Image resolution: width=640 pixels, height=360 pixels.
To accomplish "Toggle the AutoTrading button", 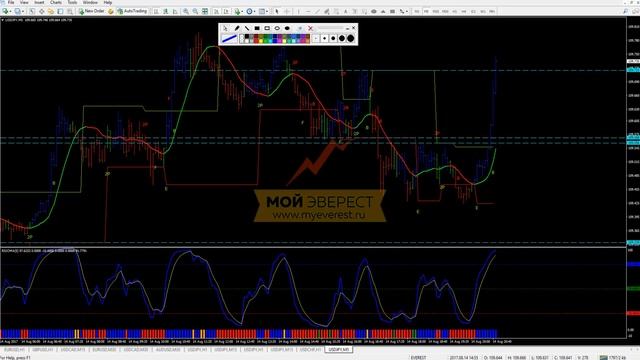I will click(132, 11).
